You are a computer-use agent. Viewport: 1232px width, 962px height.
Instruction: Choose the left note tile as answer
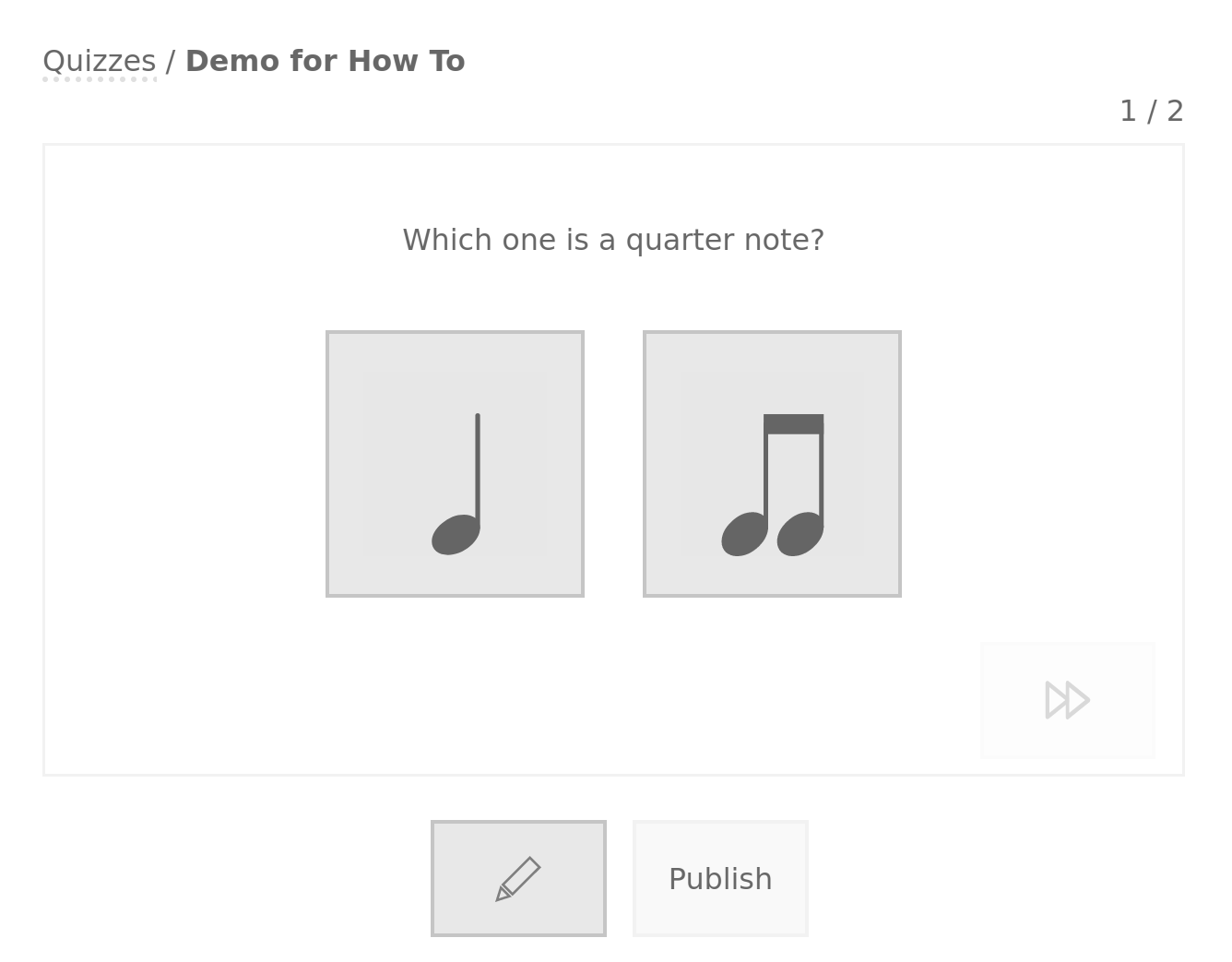(x=455, y=464)
